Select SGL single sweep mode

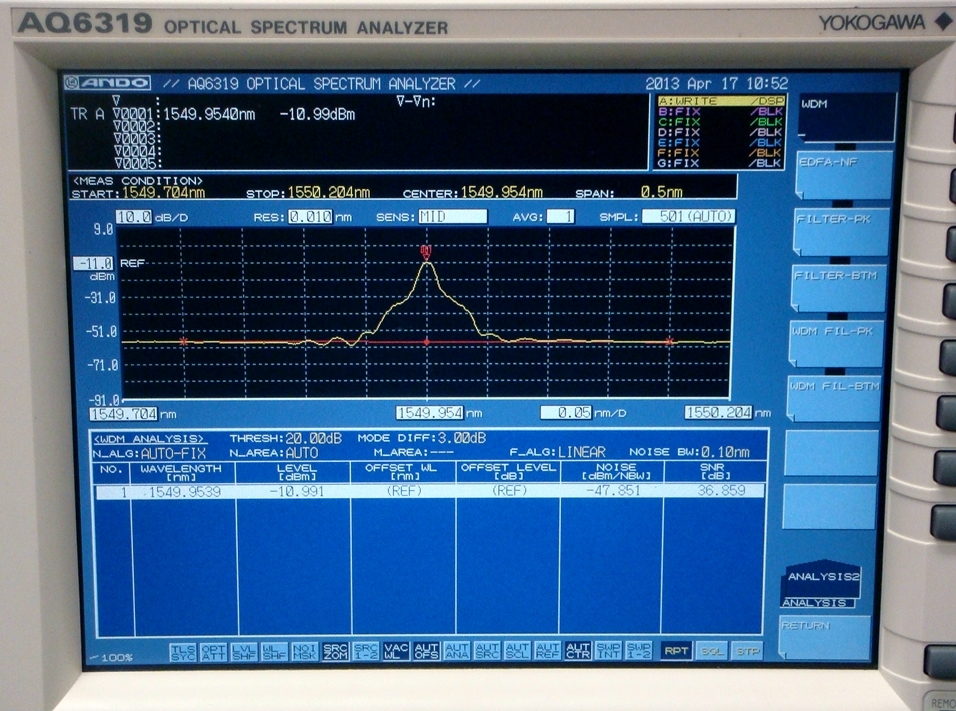712,651
